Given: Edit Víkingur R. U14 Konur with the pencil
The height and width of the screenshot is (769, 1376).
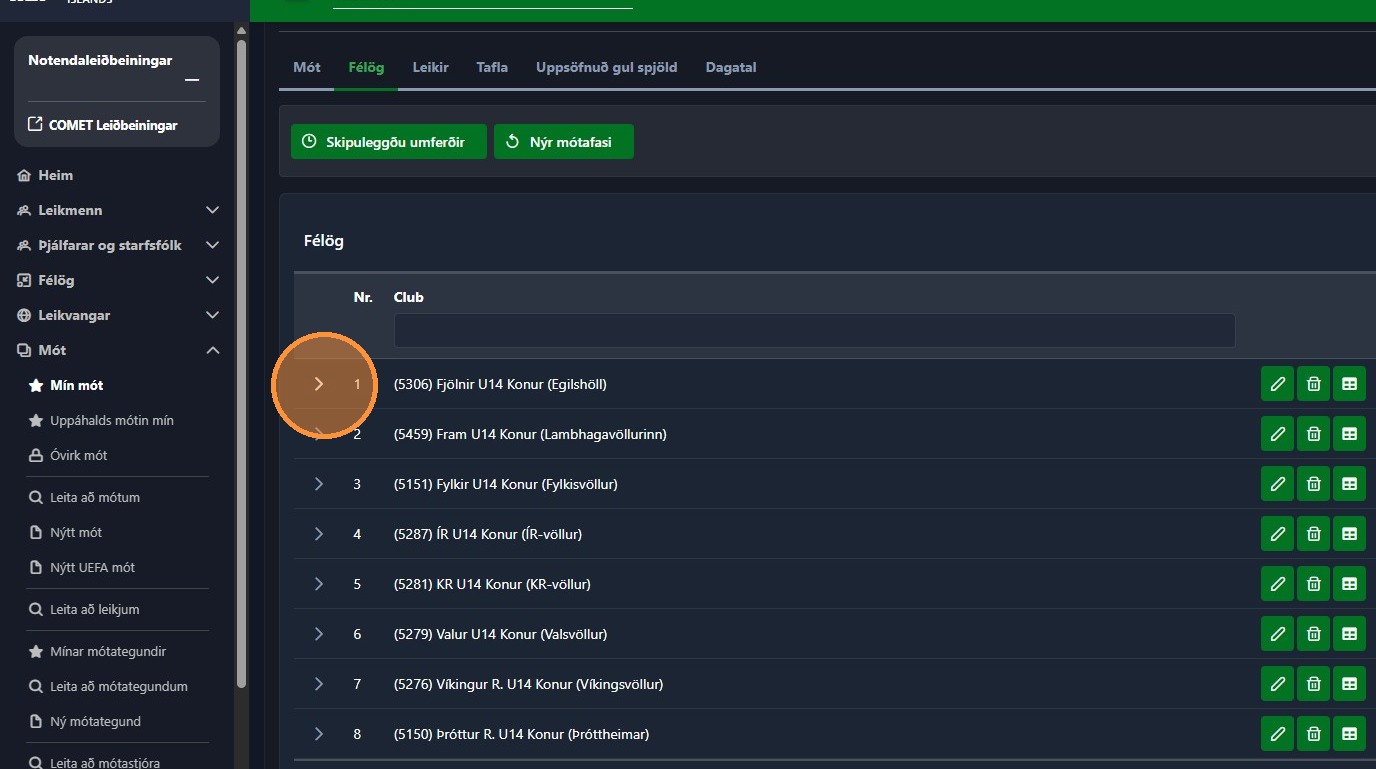Looking at the screenshot, I should [1277, 684].
